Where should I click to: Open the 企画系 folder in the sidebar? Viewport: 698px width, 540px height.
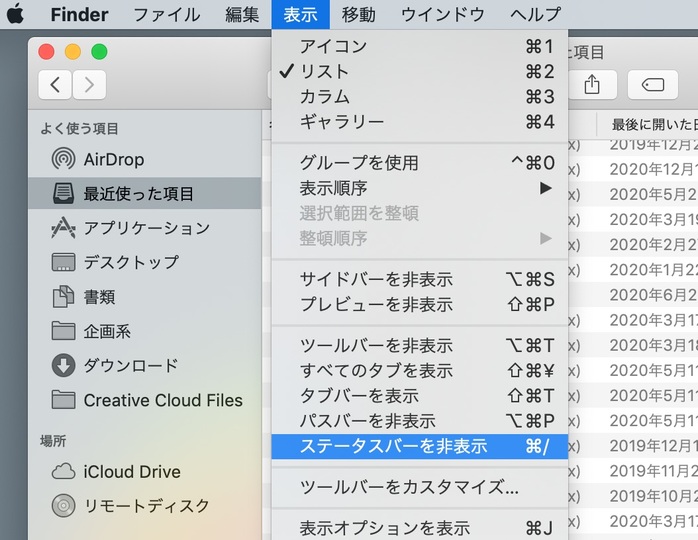coord(145,331)
